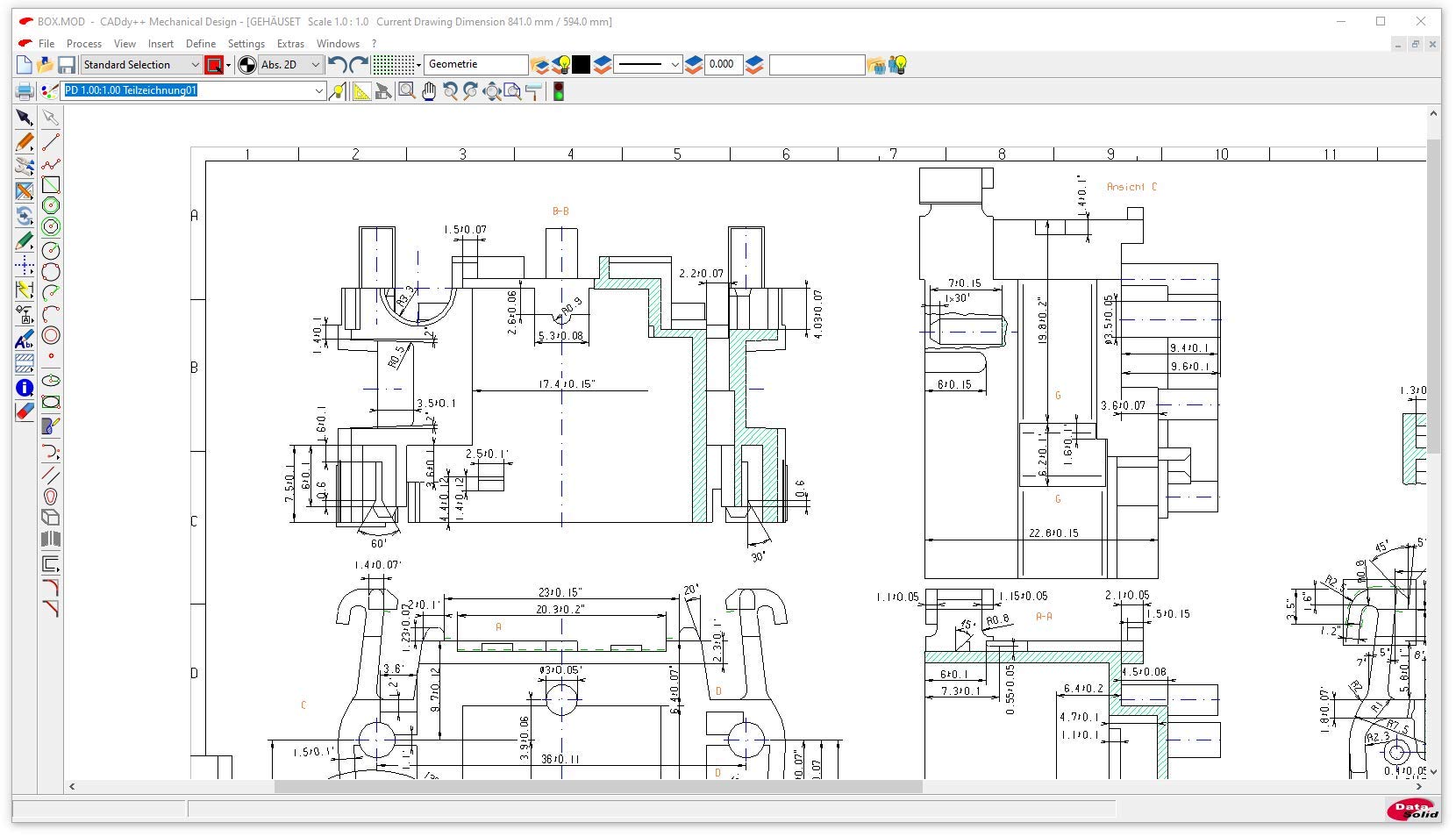Select the eraser tool in left toolbar

[25, 411]
